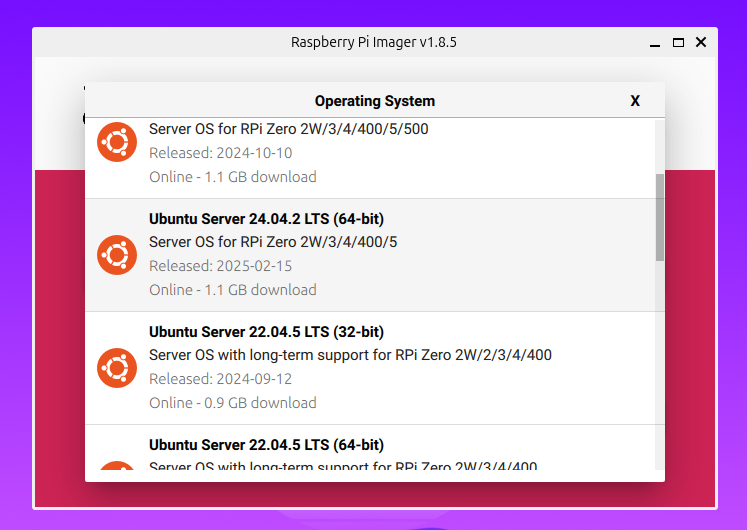Click Ubuntu icon for Server 24.04.2 LTS
The width and height of the screenshot is (747, 530).
[x=117, y=255]
